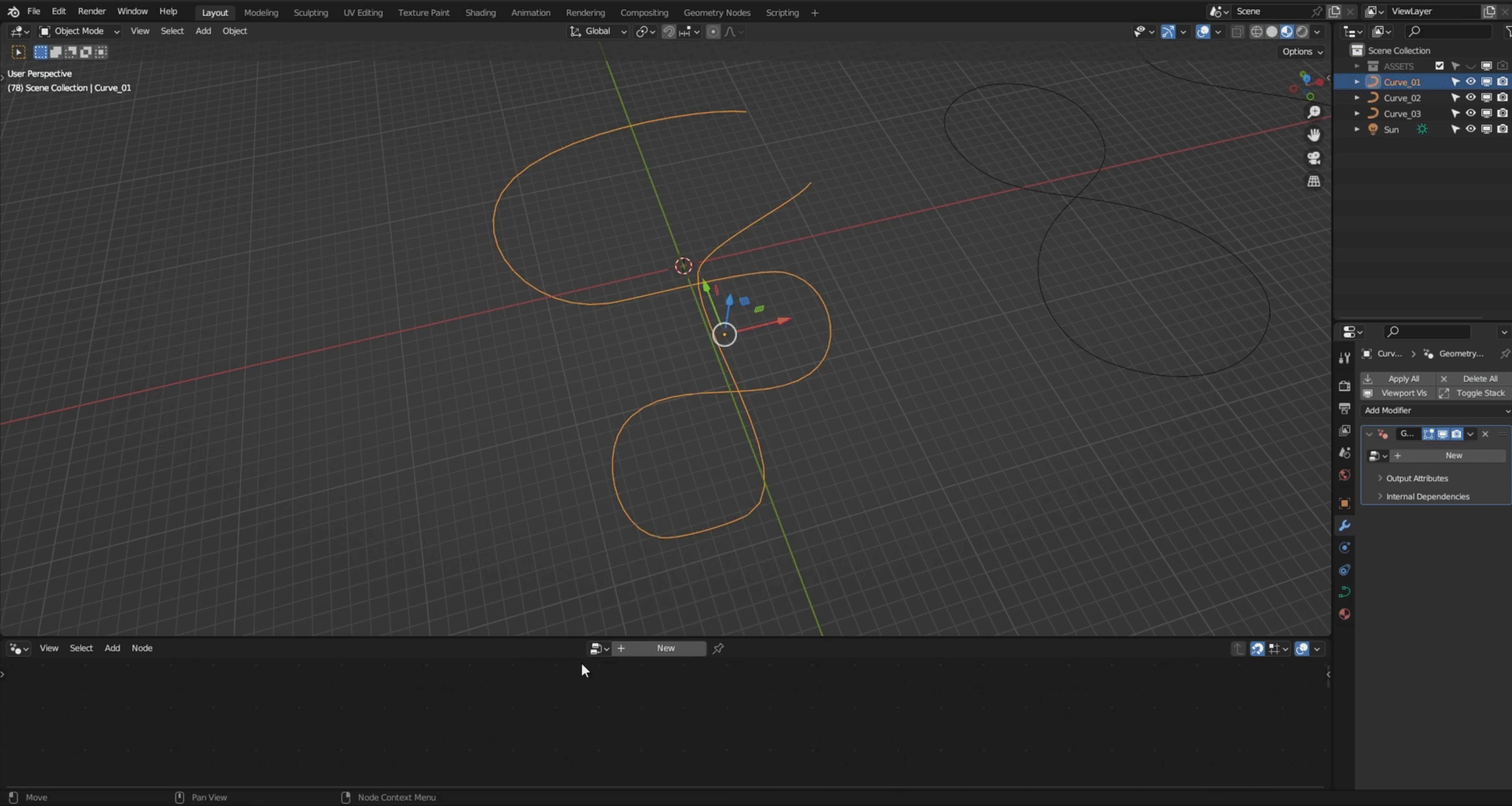
Task: Open node editor Add menu
Action: coord(113,649)
